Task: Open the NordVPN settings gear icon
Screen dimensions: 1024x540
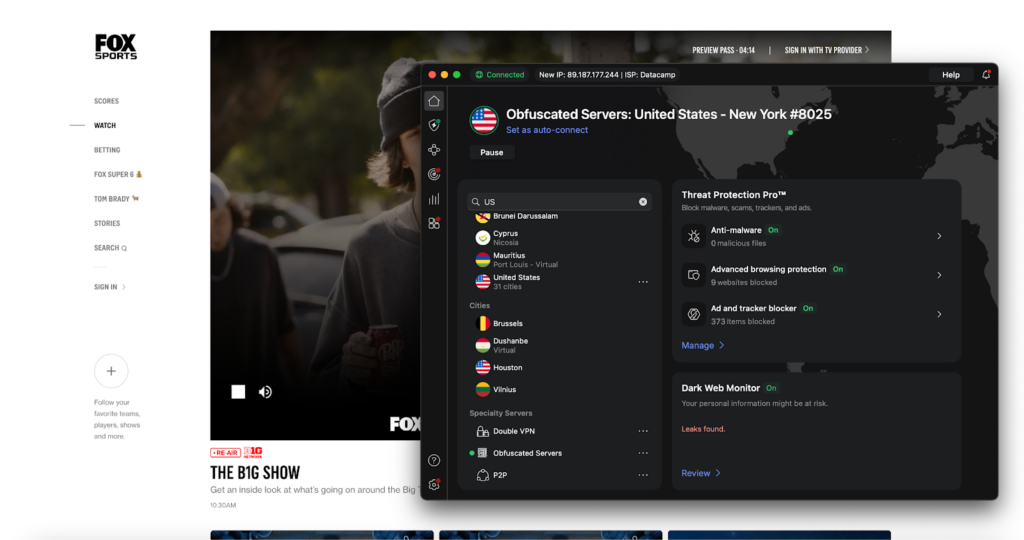Action: tap(434, 484)
